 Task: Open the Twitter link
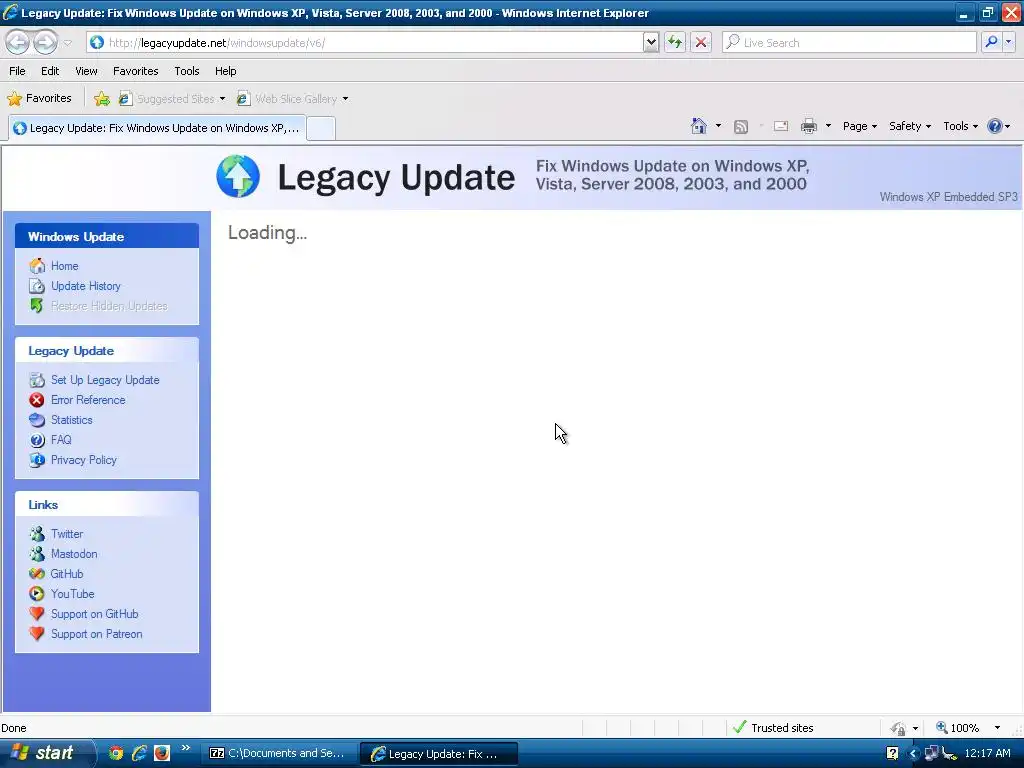coord(67,534)
